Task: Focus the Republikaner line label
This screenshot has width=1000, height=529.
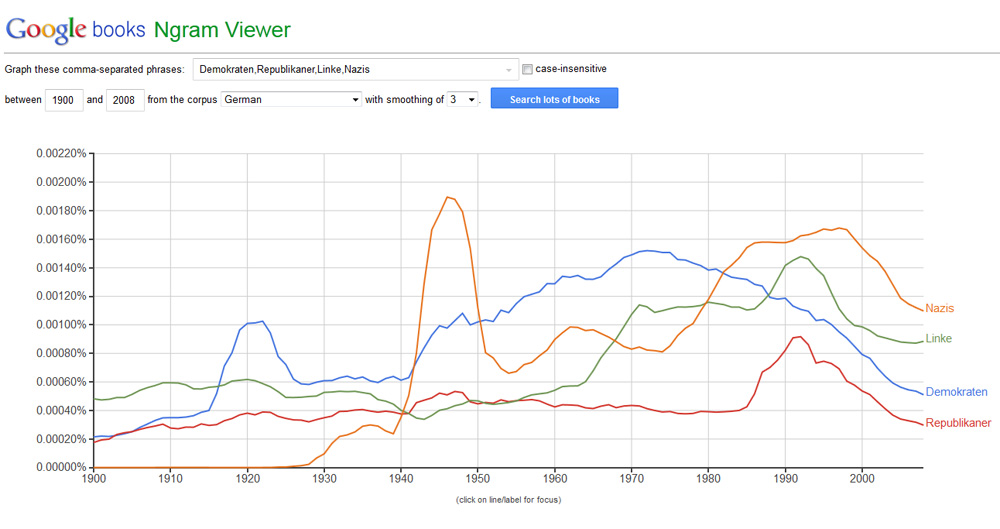Action: point(958,423)
